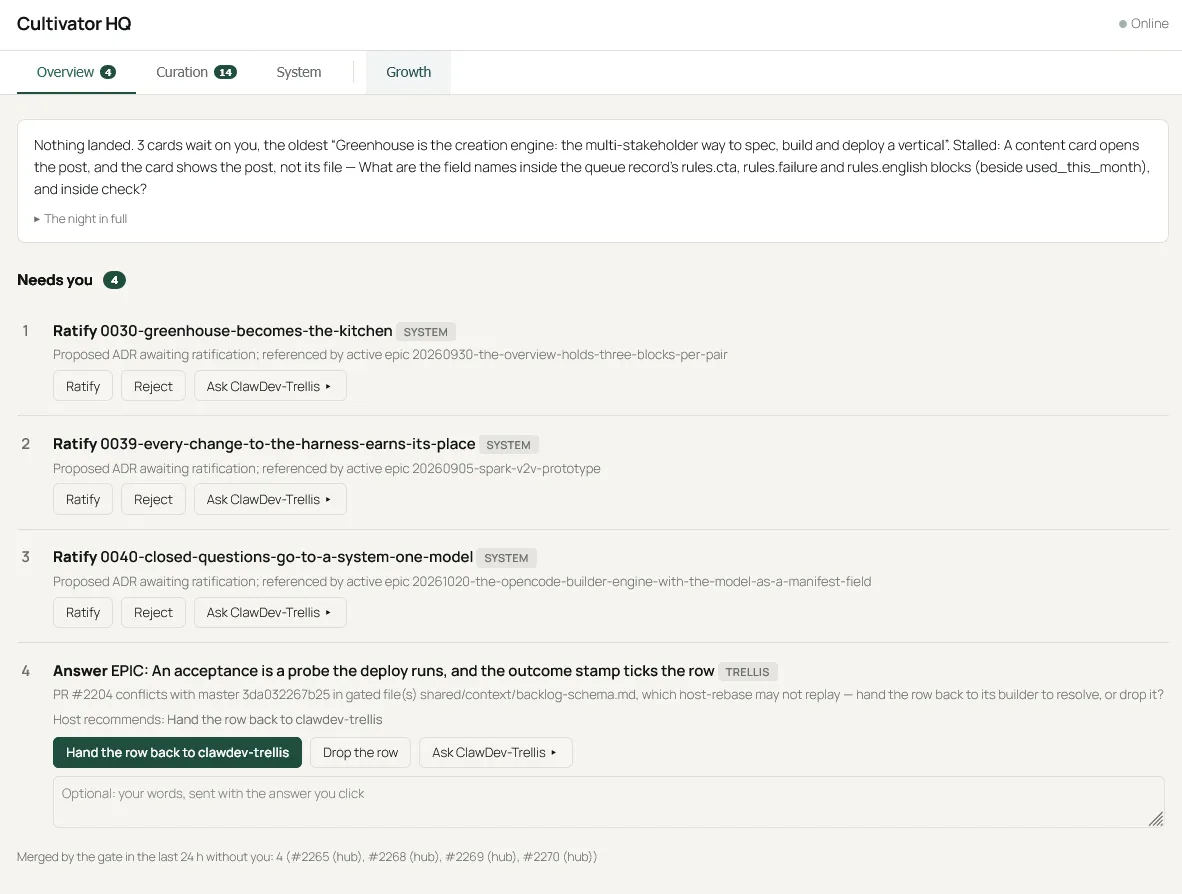Reject 0040-closed-questions-go-to-a-system-one-model
Image resolution: width=1182 pixels, height=894 pixels.
coord(153,612)
